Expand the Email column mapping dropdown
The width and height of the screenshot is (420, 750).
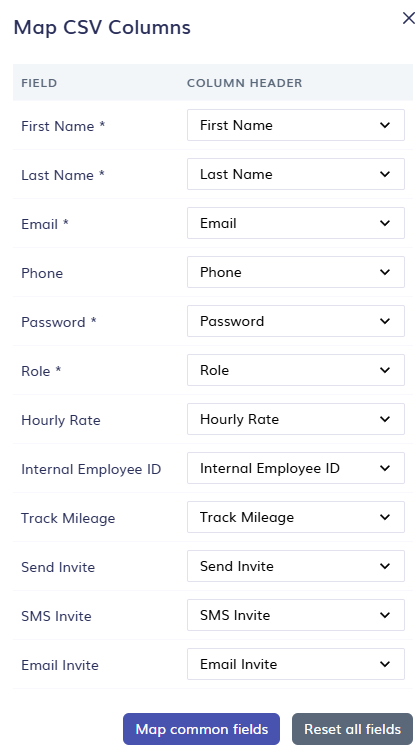click(x=296, y=223)
